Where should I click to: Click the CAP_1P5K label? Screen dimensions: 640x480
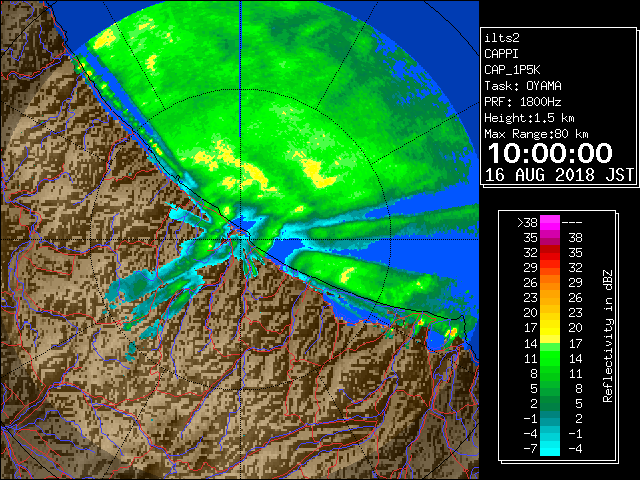coord(512,70)
